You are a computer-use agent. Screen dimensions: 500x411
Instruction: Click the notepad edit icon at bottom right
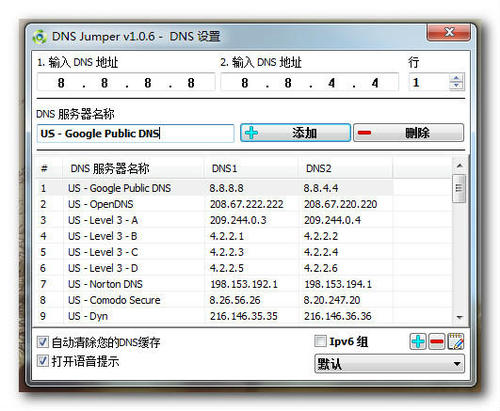tap(455, 342)
